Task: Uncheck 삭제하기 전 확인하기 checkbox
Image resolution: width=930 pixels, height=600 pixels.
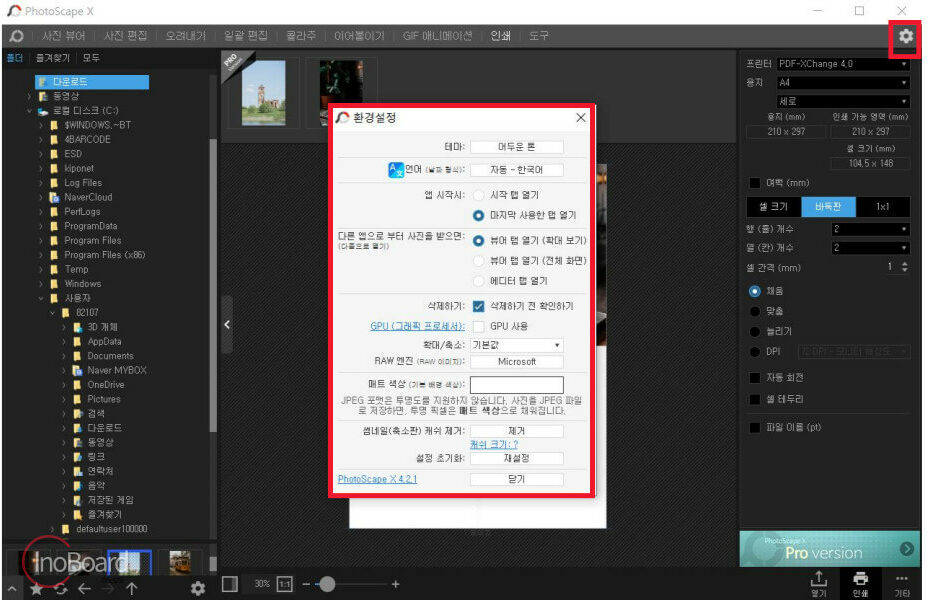Action: point(479,306)
